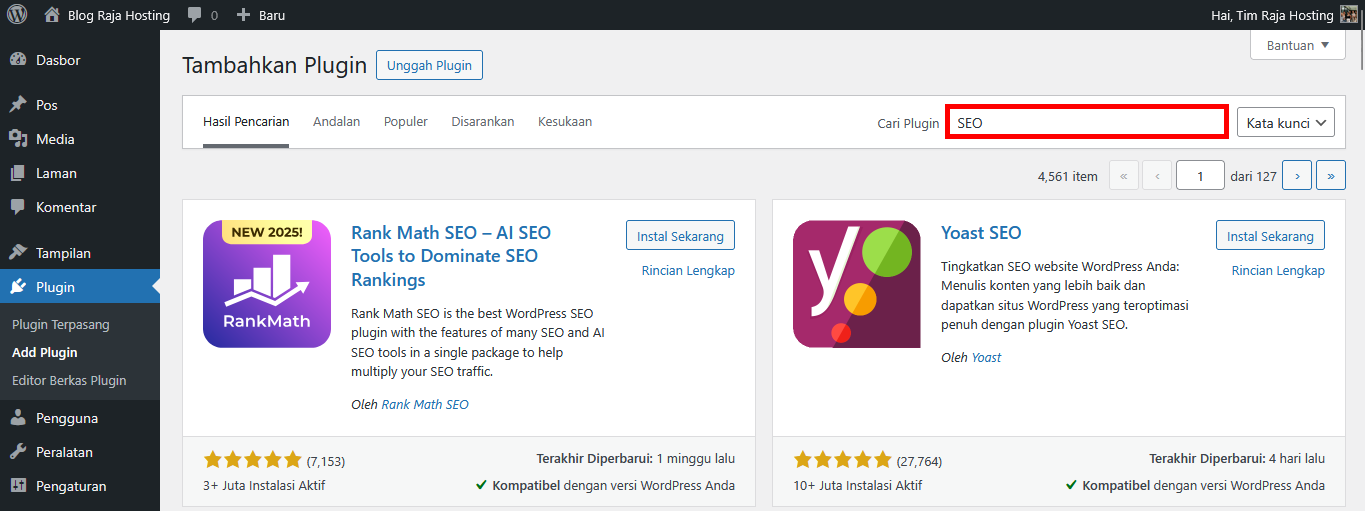
Task: Open Plugin Terpasang submenu
Action: [61, 325]
